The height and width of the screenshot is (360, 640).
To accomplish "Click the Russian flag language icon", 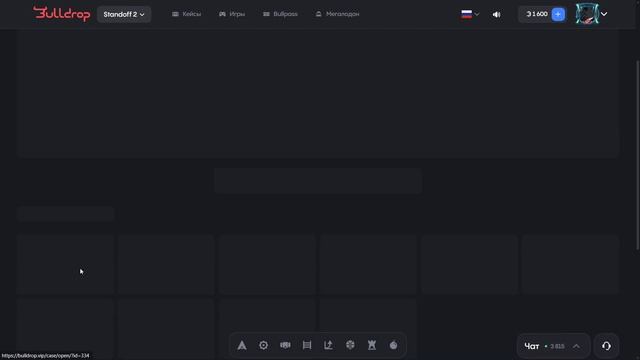I will [467, 14].
